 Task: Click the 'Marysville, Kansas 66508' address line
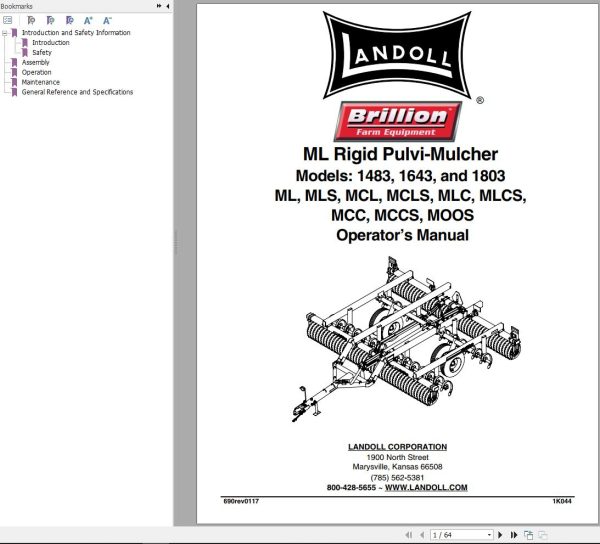click(397, 467)
